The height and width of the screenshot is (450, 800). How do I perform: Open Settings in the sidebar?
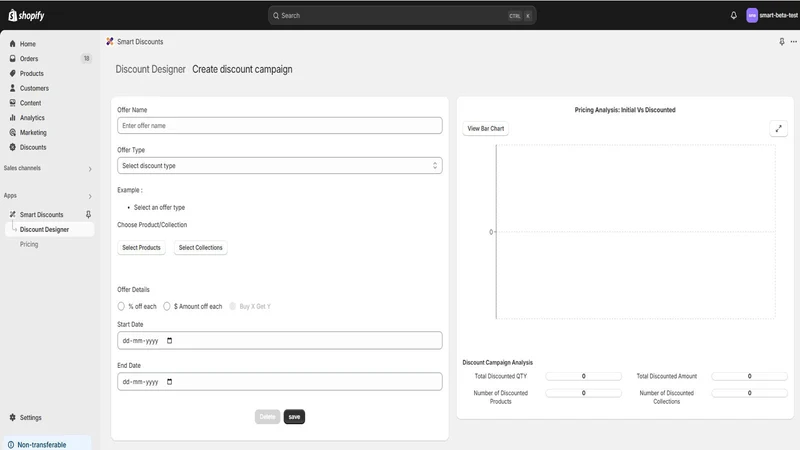pyautogui.click(x=31, y=417)
